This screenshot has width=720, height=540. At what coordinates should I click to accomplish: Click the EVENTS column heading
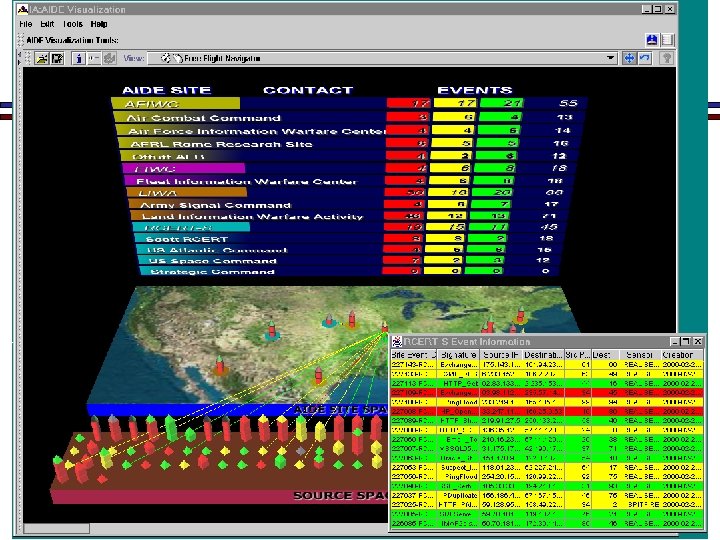tap(474, 90)
